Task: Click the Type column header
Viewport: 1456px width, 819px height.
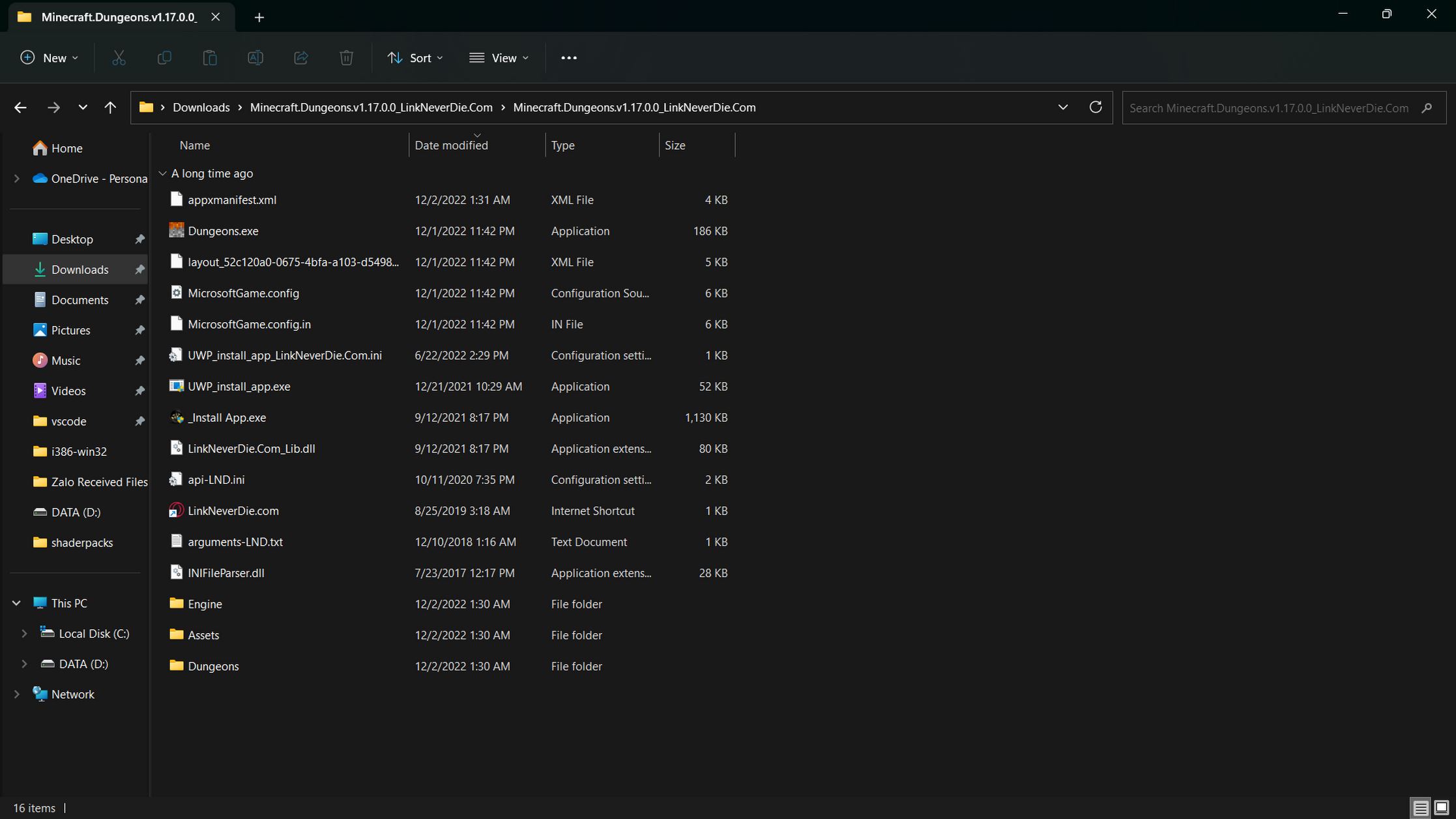Action: tap(564, 145)
